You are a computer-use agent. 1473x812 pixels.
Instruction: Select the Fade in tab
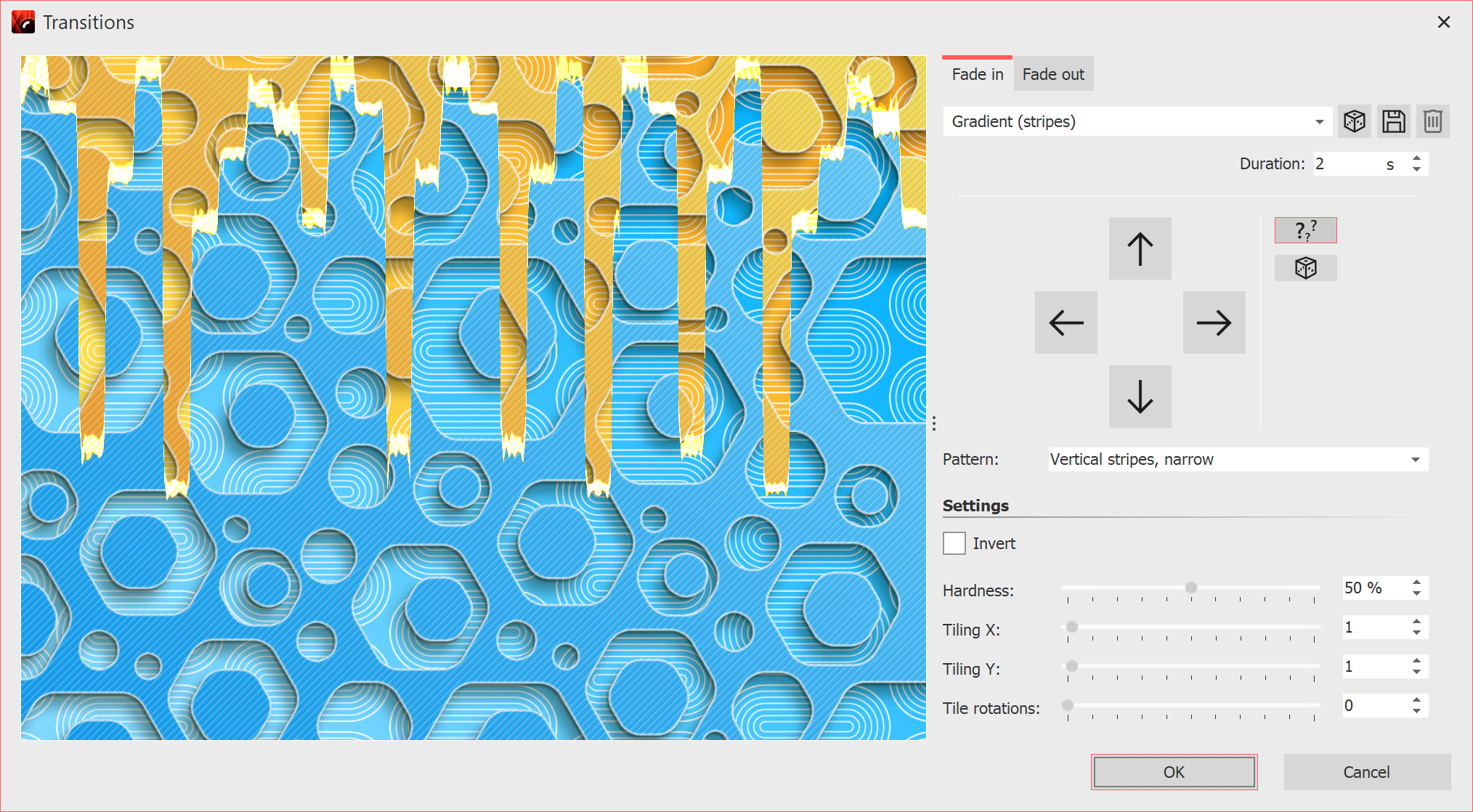976,73
